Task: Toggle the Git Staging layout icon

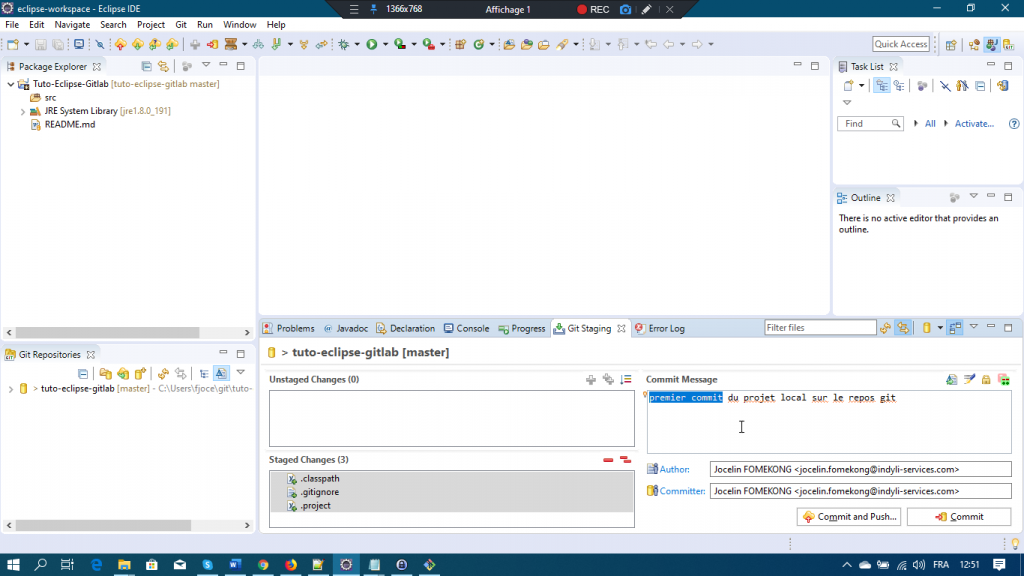Action: coord(955,328)
